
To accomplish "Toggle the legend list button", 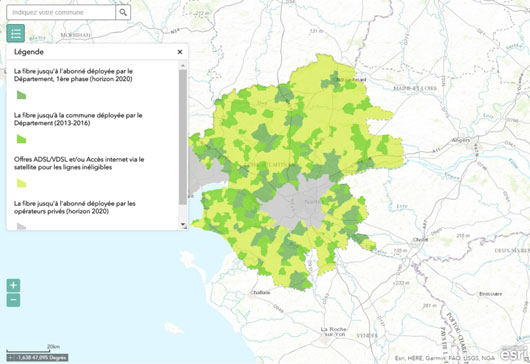I will (x=16, y=33).
